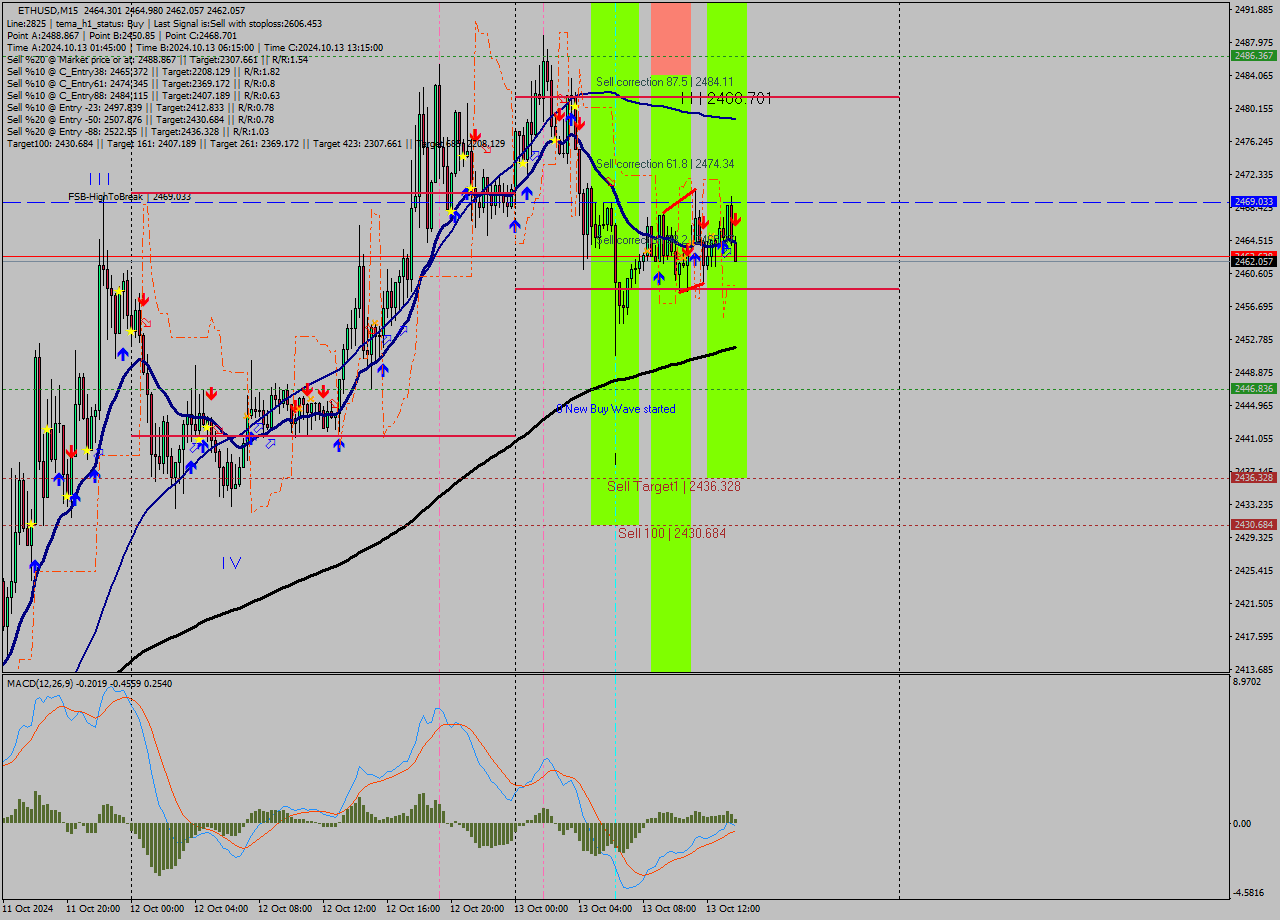Screen dimensions: 1280x920
Task: Click the '13 Oct 00:00' time axis label
Action: click(x=541, y=909)
